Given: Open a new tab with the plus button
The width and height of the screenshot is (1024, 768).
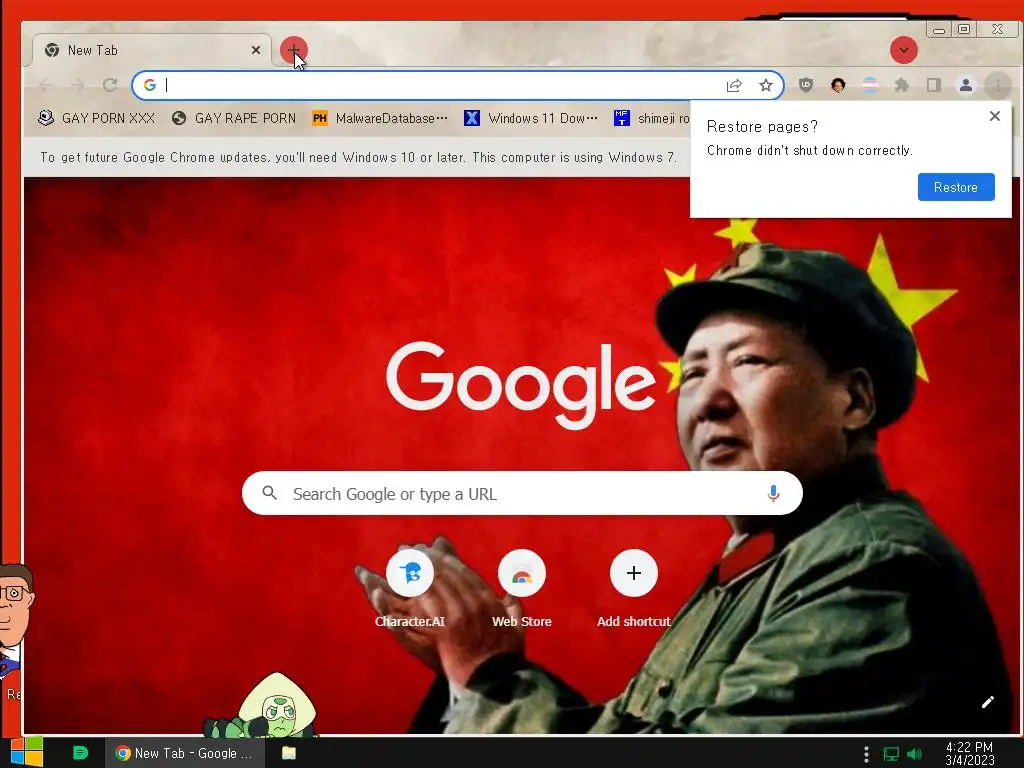Looking at the screenshot, I should 293,50.
